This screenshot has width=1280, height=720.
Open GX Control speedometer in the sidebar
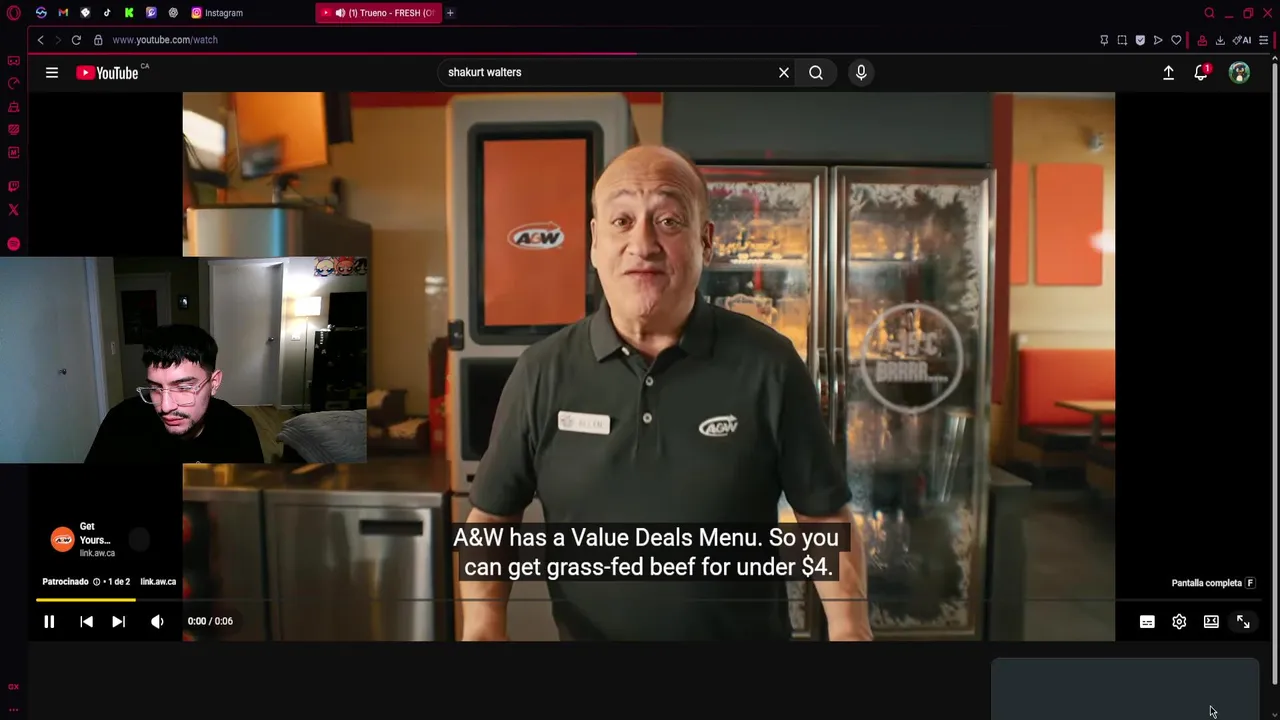(x=13, y=84)
